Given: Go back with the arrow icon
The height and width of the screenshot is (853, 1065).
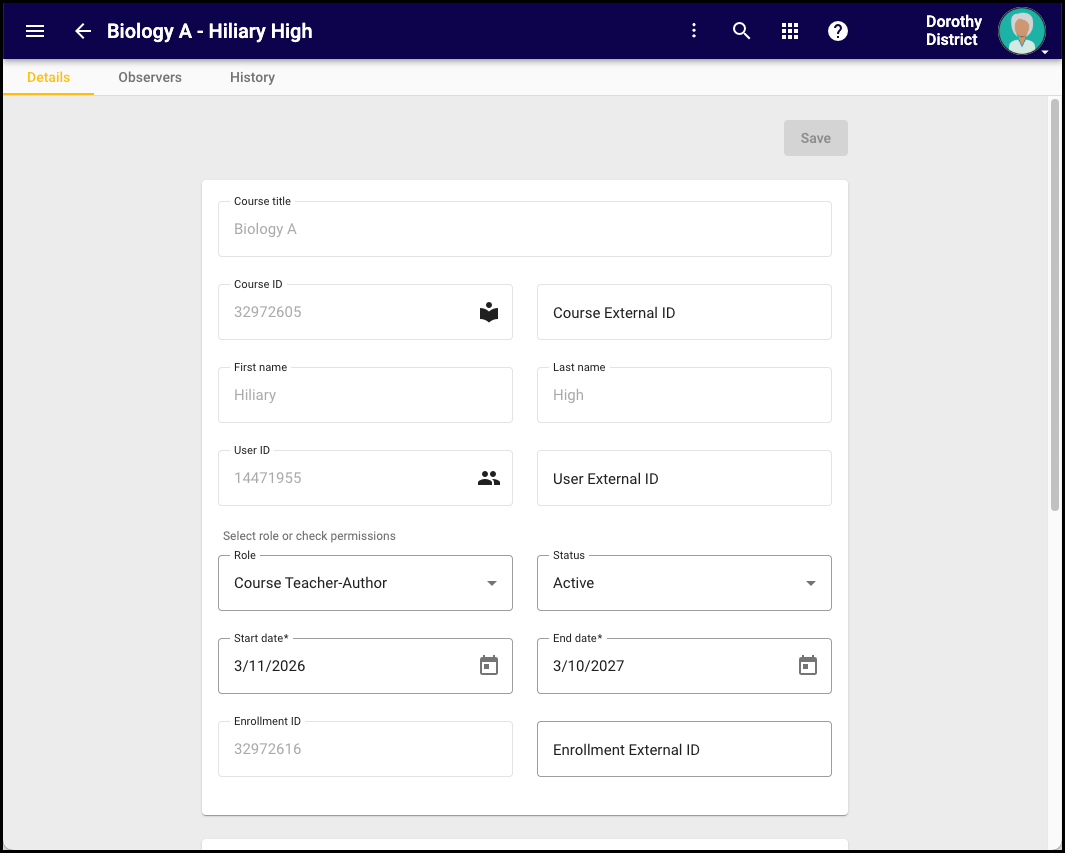Looking at the screenshot, I should pos(83,31).
